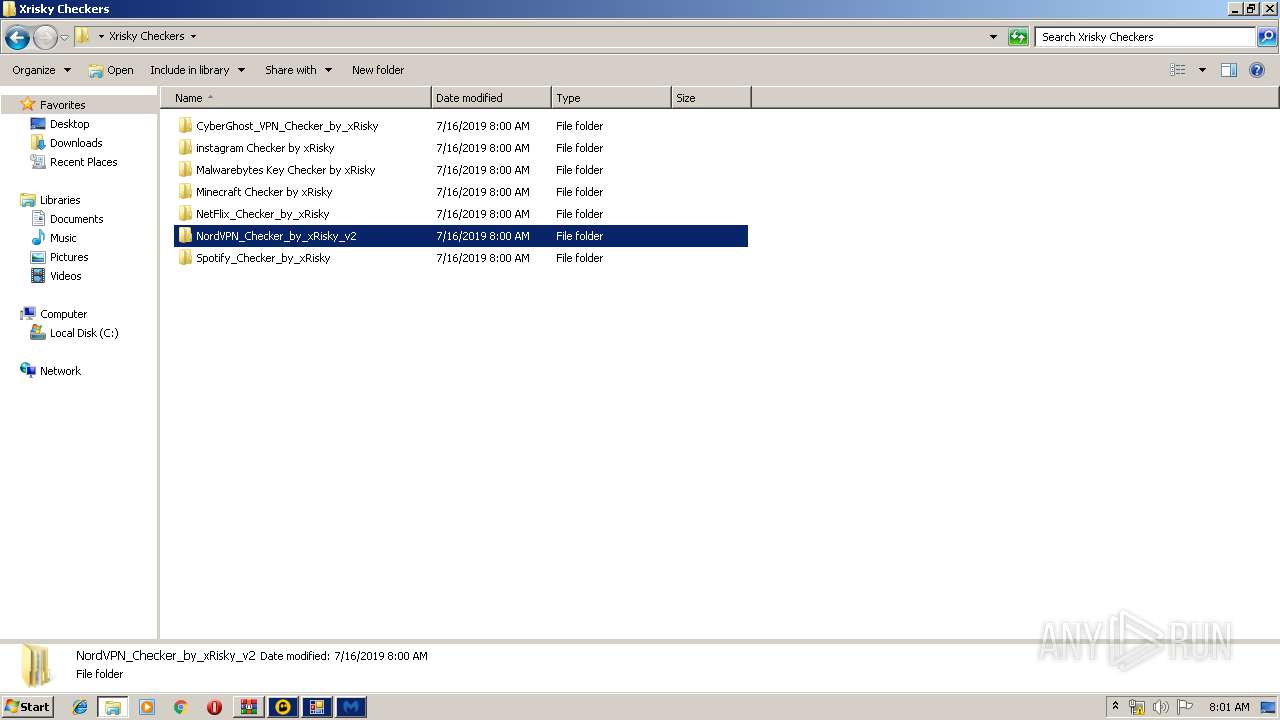Select the NordVPN_Checker_by_xRisky_v2 folder

click(x=461, y=236)
